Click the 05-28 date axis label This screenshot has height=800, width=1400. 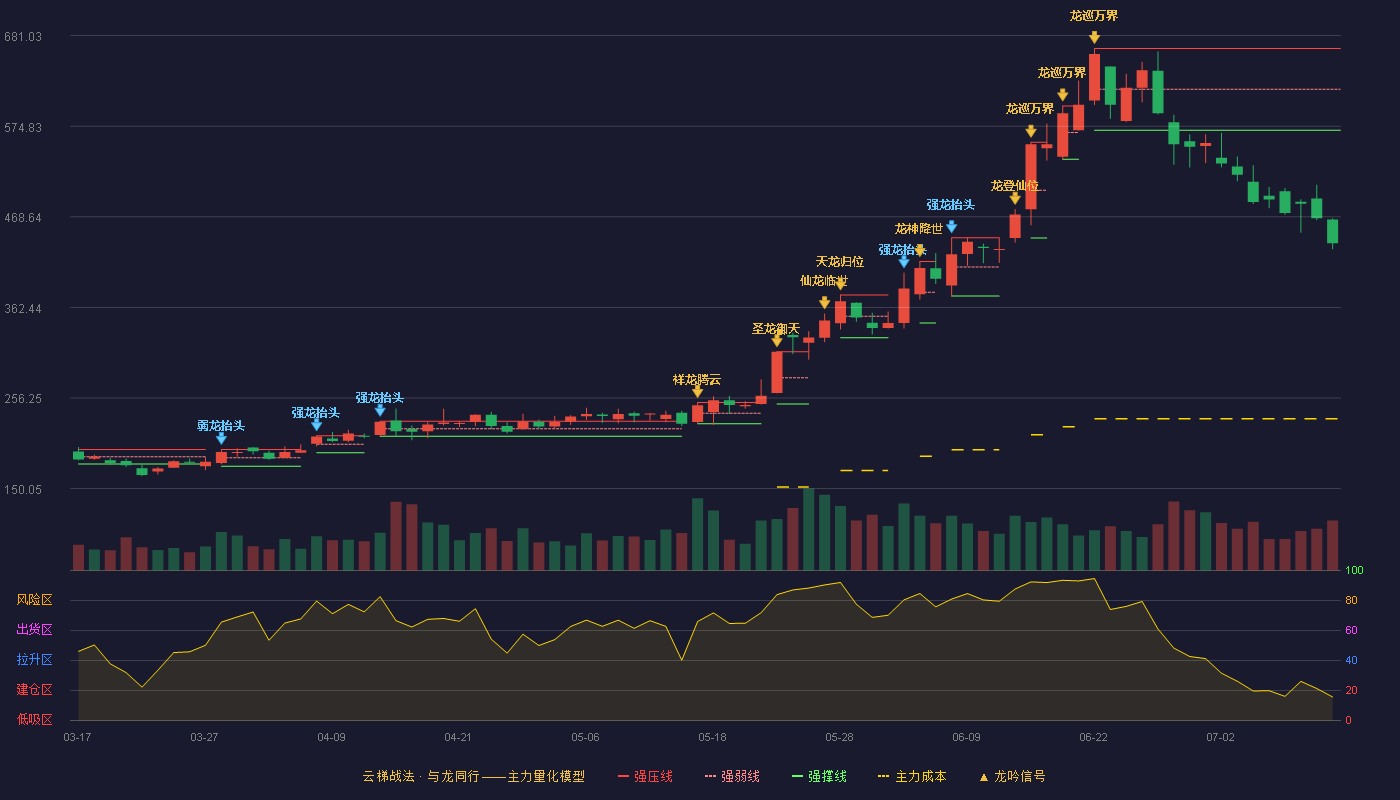click(x=839, y=737)
